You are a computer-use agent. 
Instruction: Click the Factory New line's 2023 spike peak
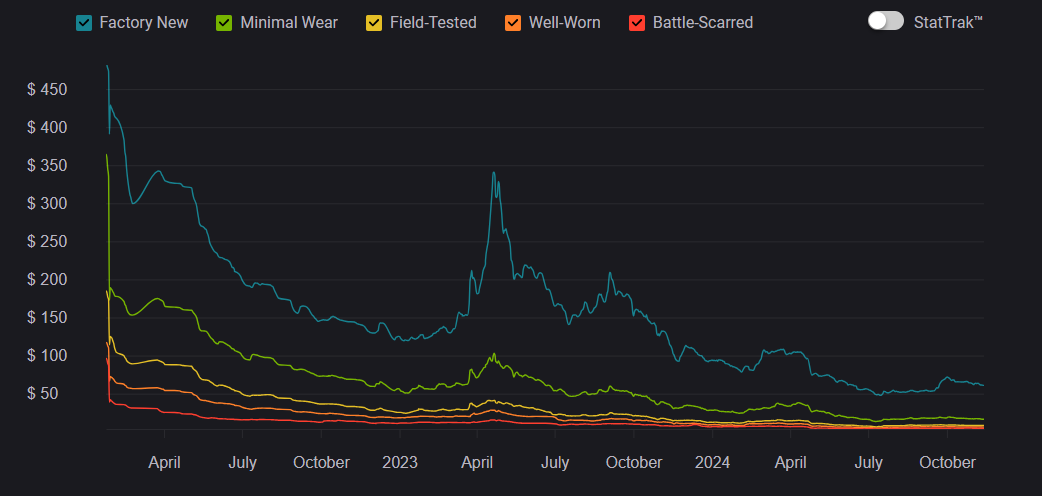coord(493,173)
